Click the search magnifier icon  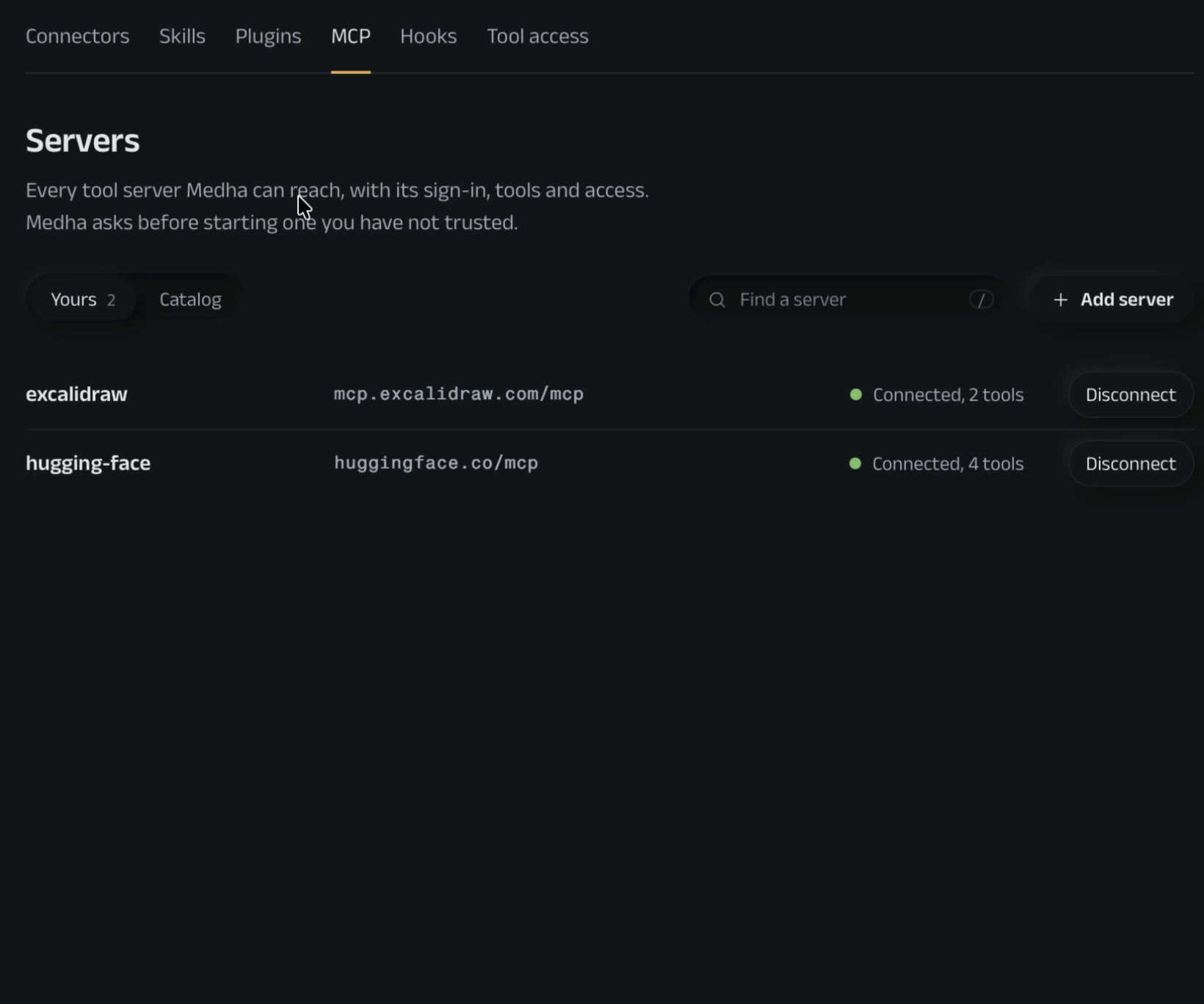point(717,299)
